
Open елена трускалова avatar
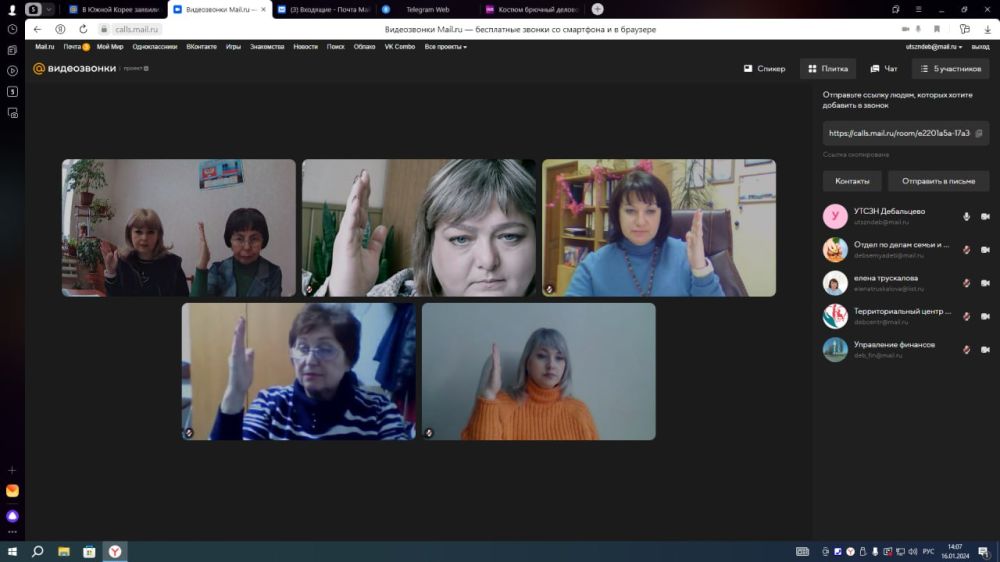point(835,283)
